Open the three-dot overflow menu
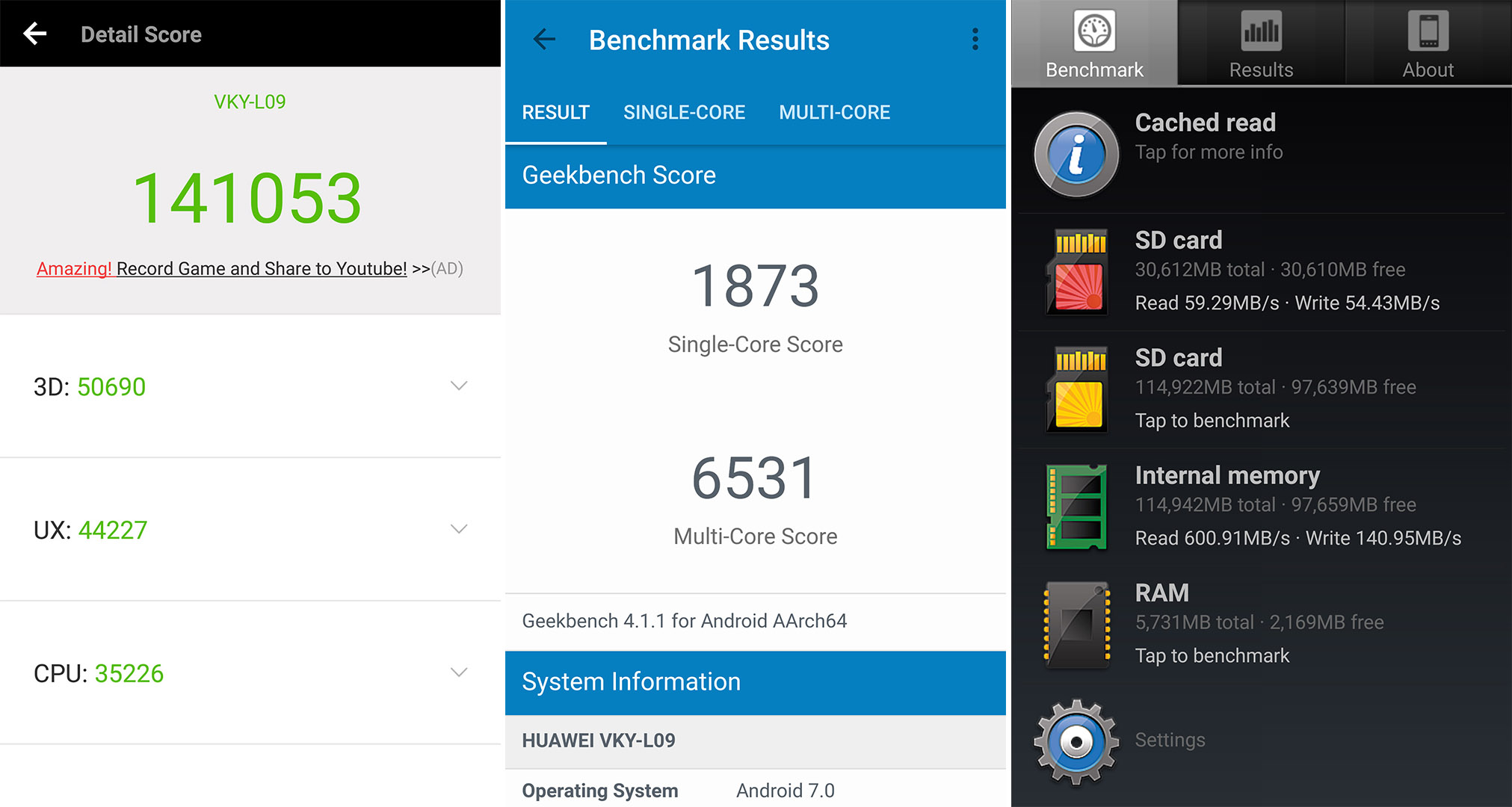 click(975, 40)
